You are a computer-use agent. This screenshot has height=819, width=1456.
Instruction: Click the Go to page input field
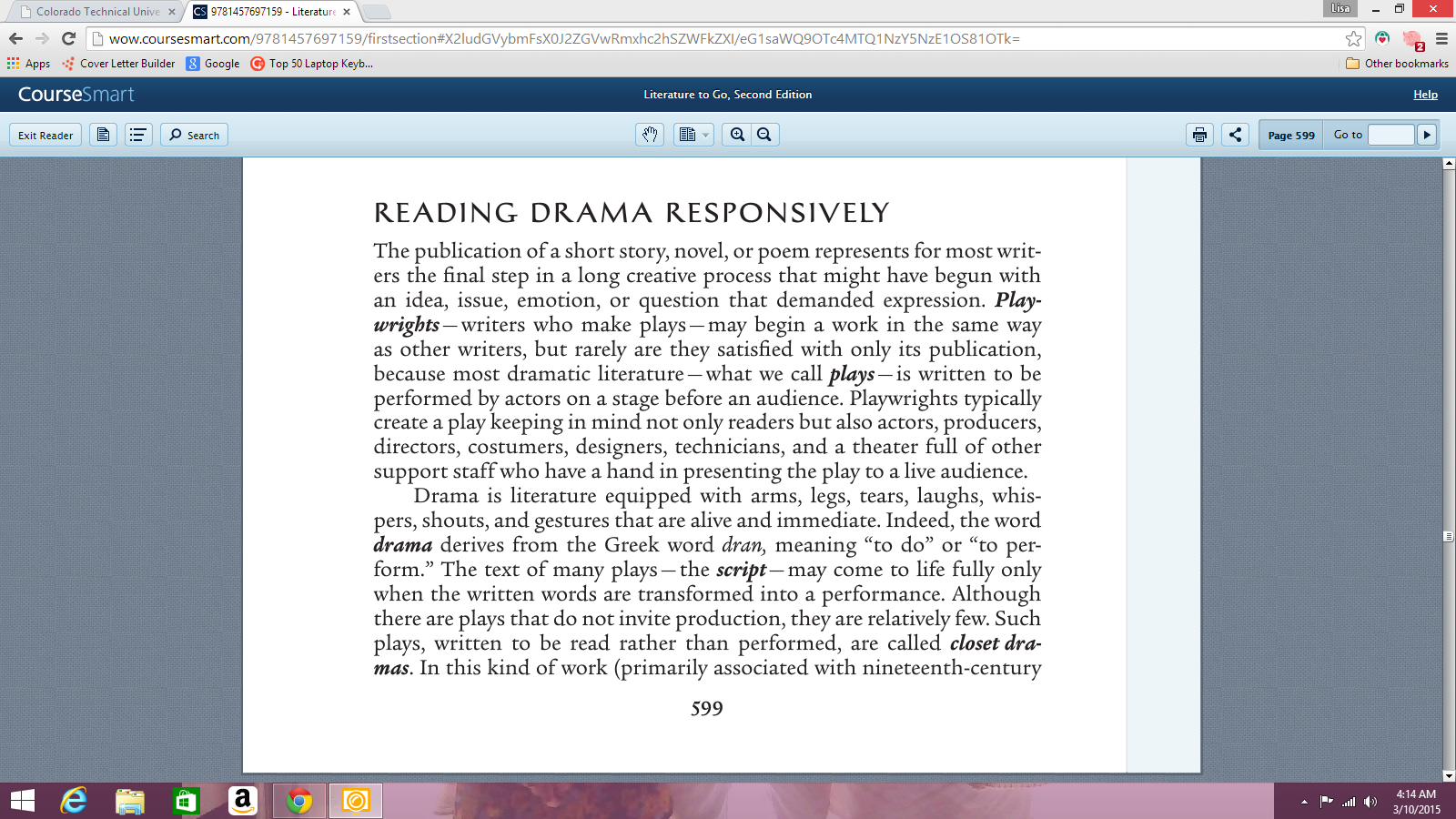tap(1391, 135)
